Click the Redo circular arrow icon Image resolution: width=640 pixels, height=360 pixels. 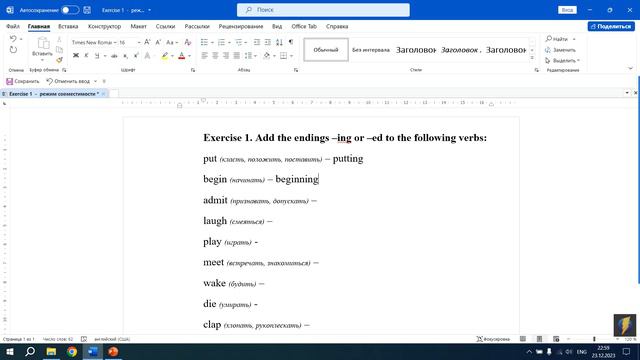point(13,50)
